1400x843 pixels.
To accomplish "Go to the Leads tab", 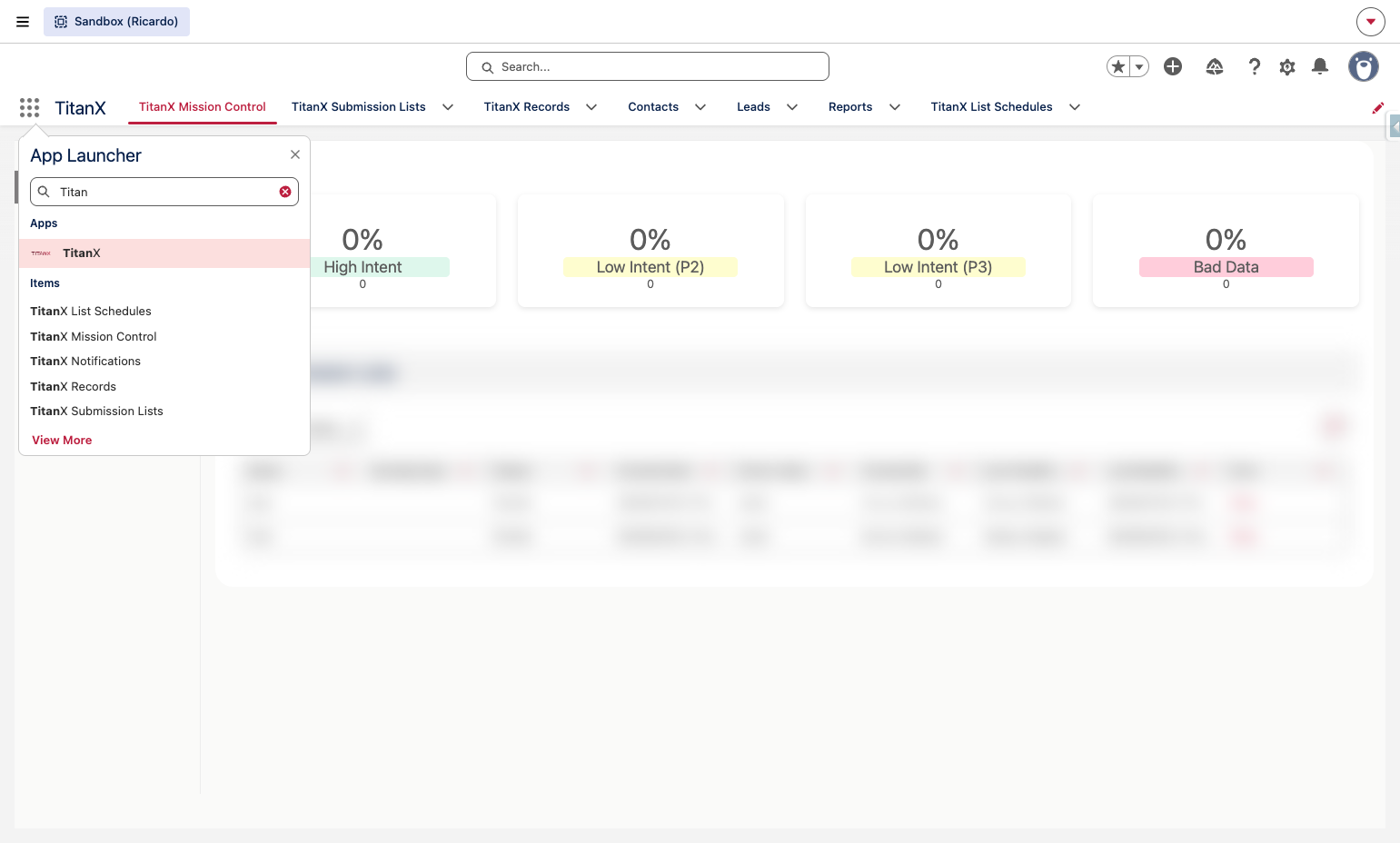I will tap(753, 107).
